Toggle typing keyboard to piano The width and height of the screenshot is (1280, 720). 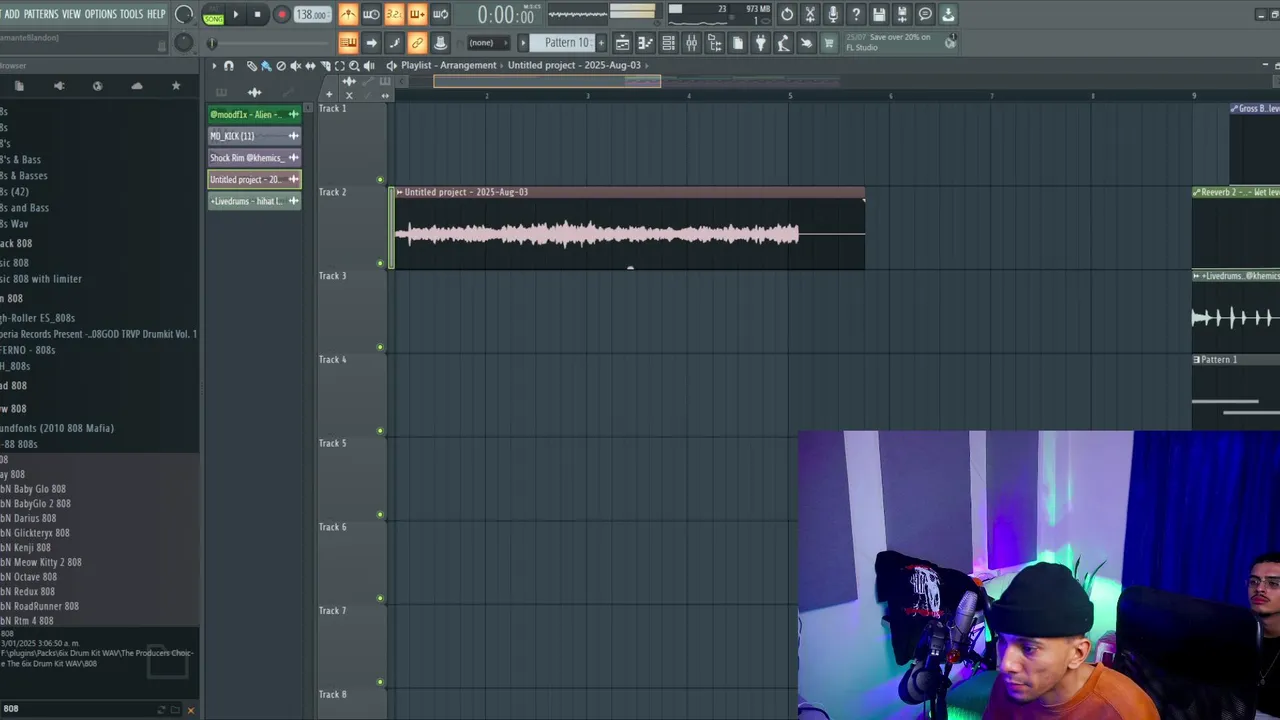click(x=348, y=43)
